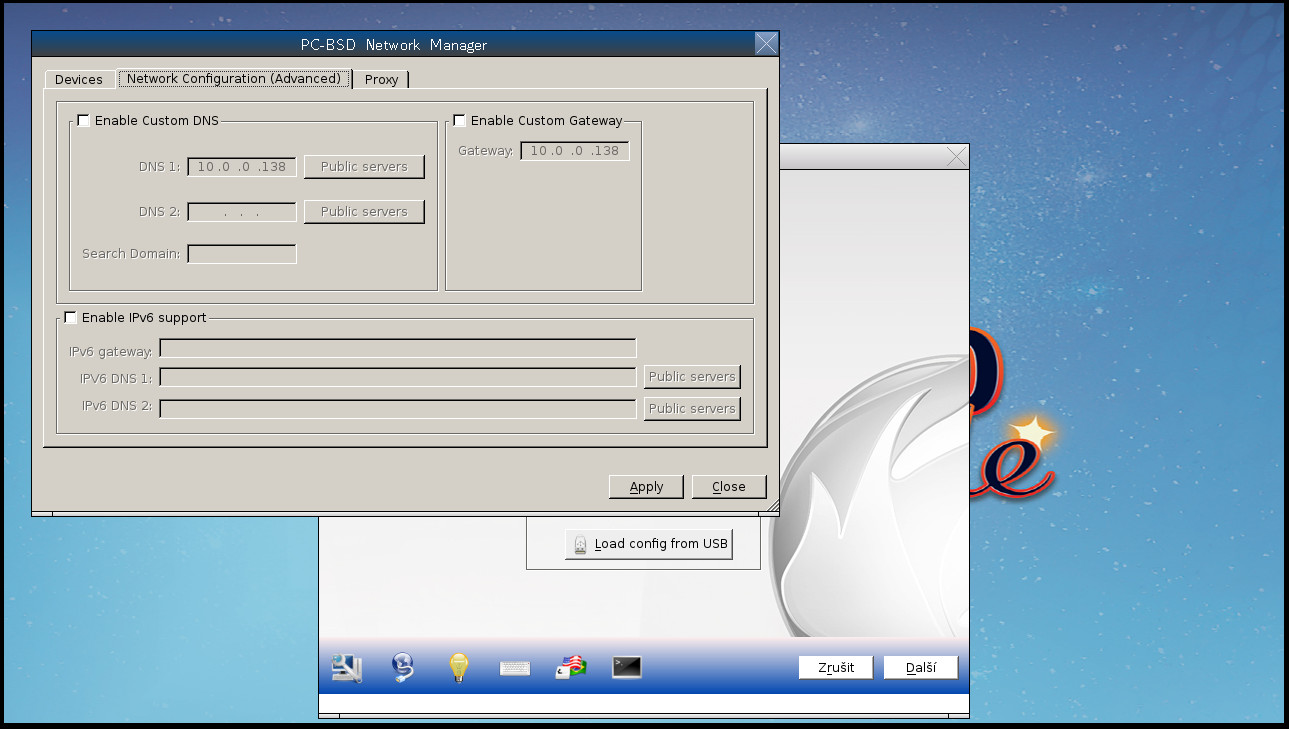This screenshot has width=1289, height=729.
Task: Click Public servers for IPV6 DNS 1
Action: 692,377
